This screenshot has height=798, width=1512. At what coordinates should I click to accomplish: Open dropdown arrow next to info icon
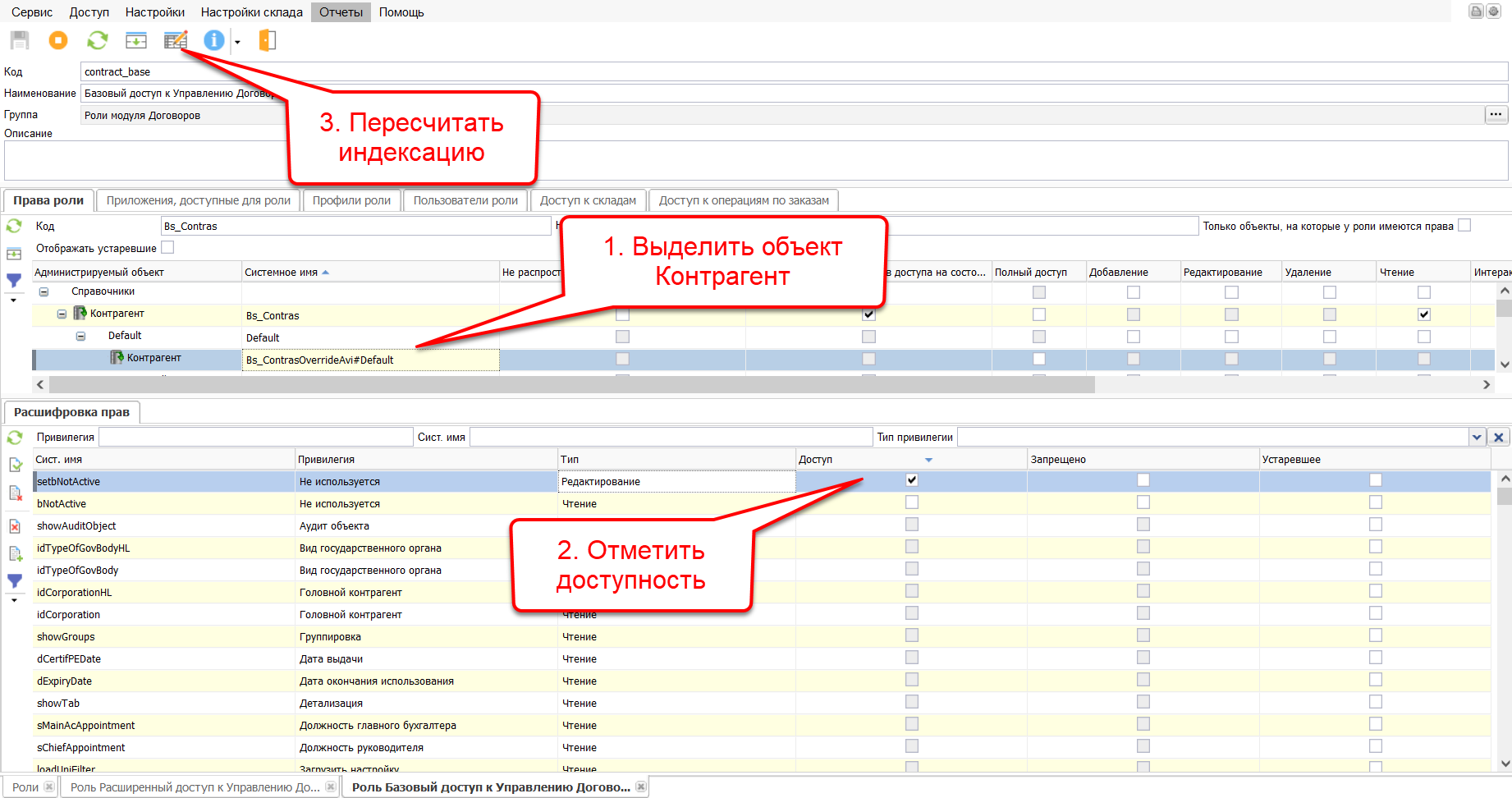click(237, 42)
